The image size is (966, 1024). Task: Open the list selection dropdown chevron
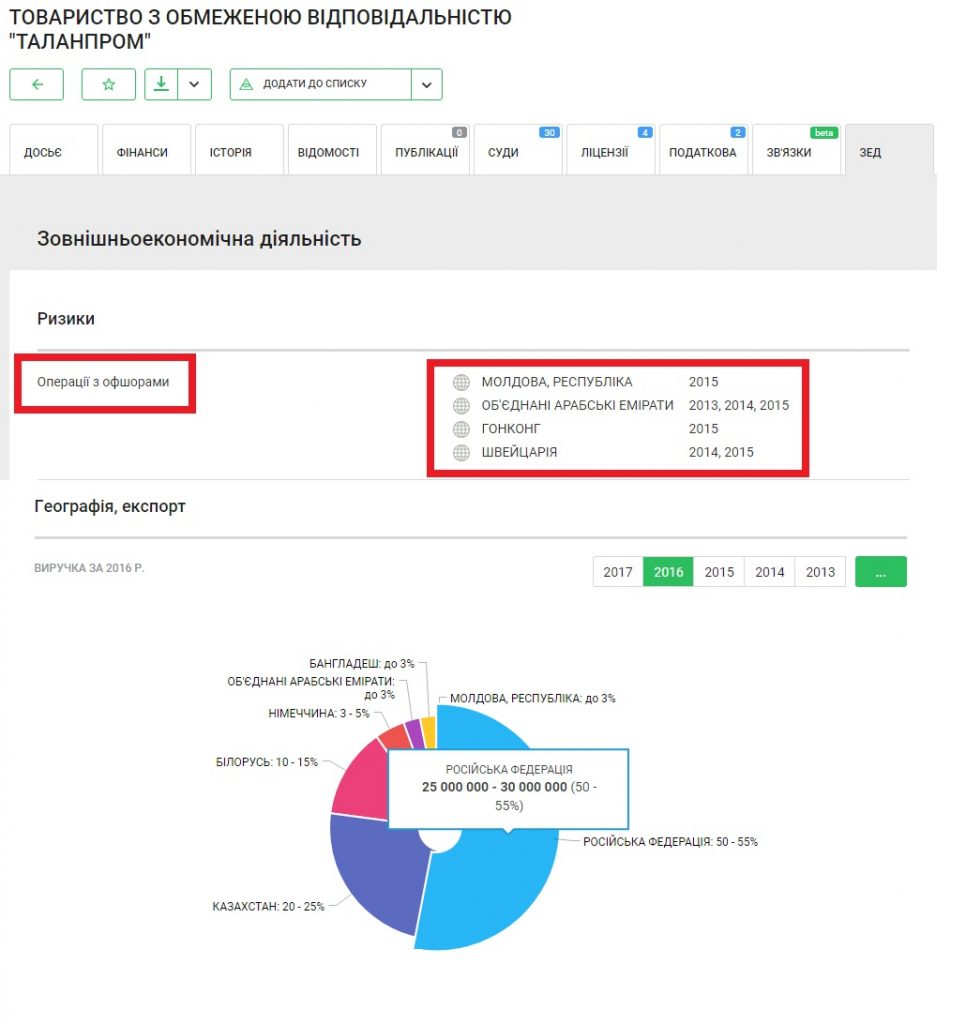pyautogui.click(x=426, y=85)
